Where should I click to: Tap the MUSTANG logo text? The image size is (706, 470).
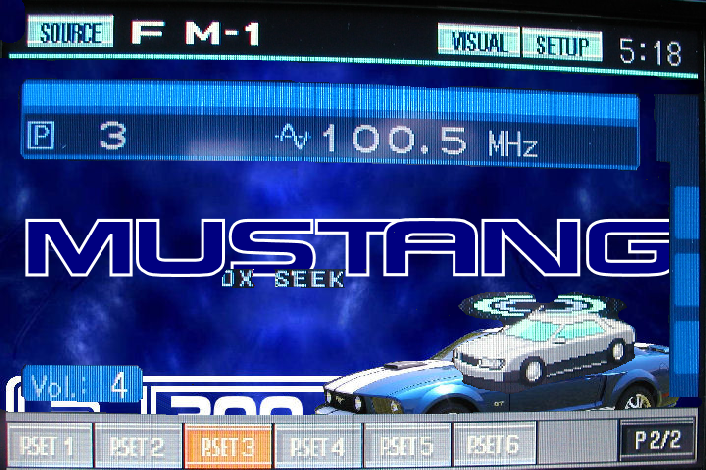click(x=330, y=245)
